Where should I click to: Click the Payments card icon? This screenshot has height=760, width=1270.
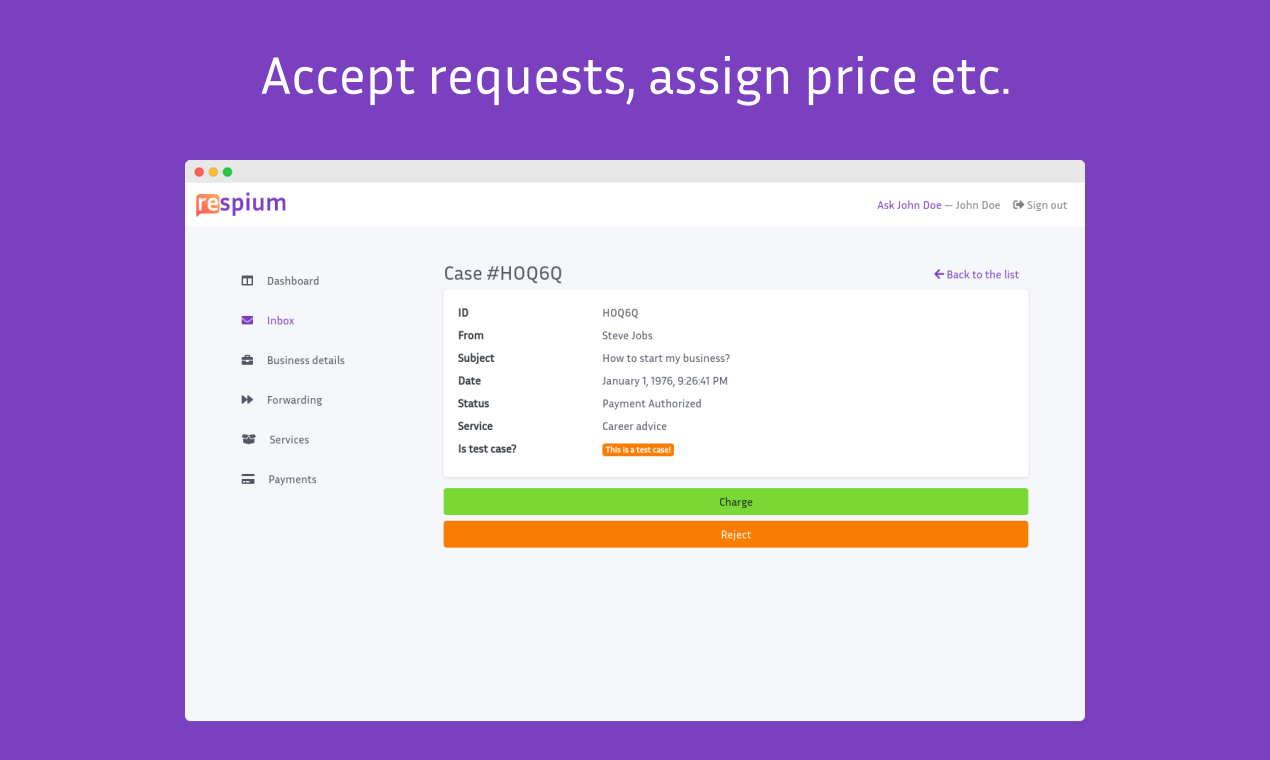(247, 479)
